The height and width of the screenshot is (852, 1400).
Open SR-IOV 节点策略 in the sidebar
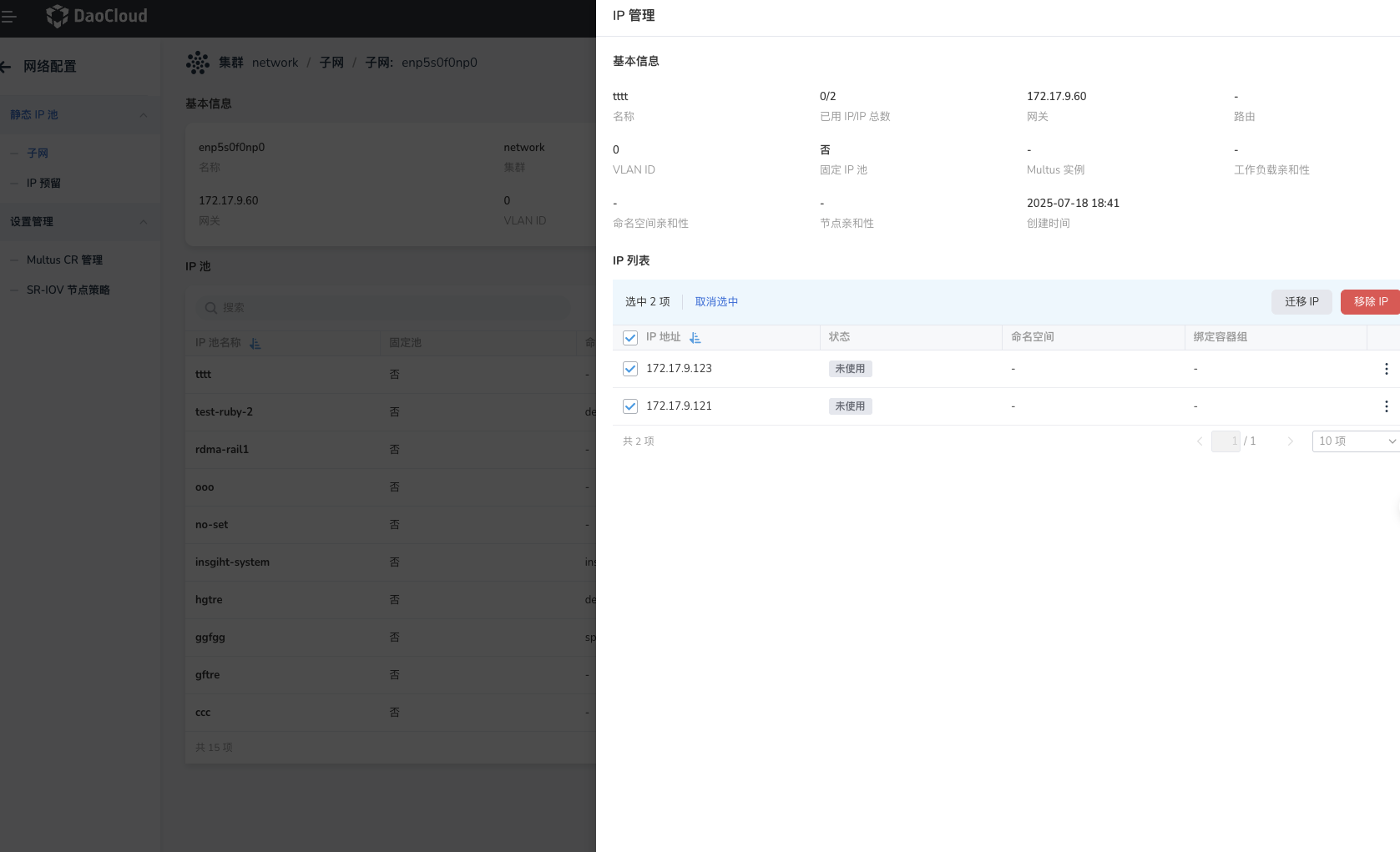coord(68,290)
